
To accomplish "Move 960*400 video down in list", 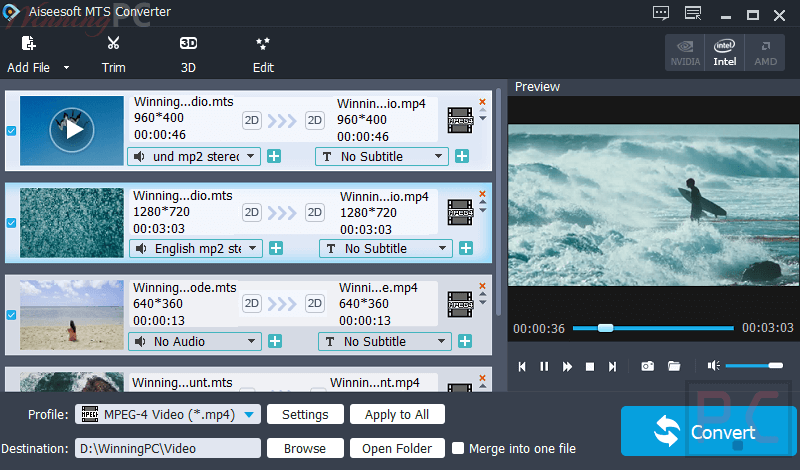I will point(483,118).
